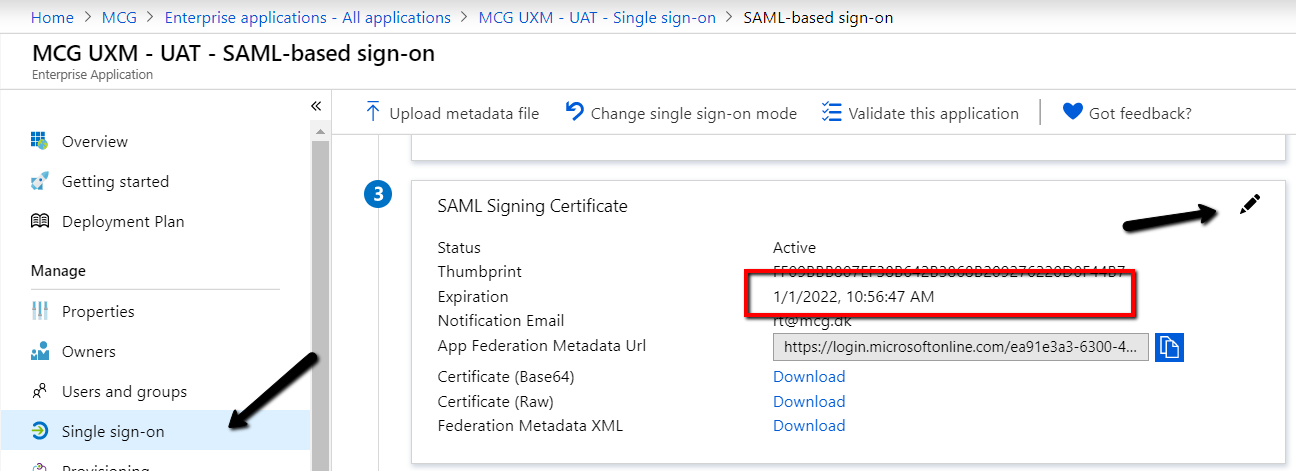Click the pencil edit icon for SAML Signing Certificate
The height and width of the screenshot is (471, 1296).
tap(1249, 205)
